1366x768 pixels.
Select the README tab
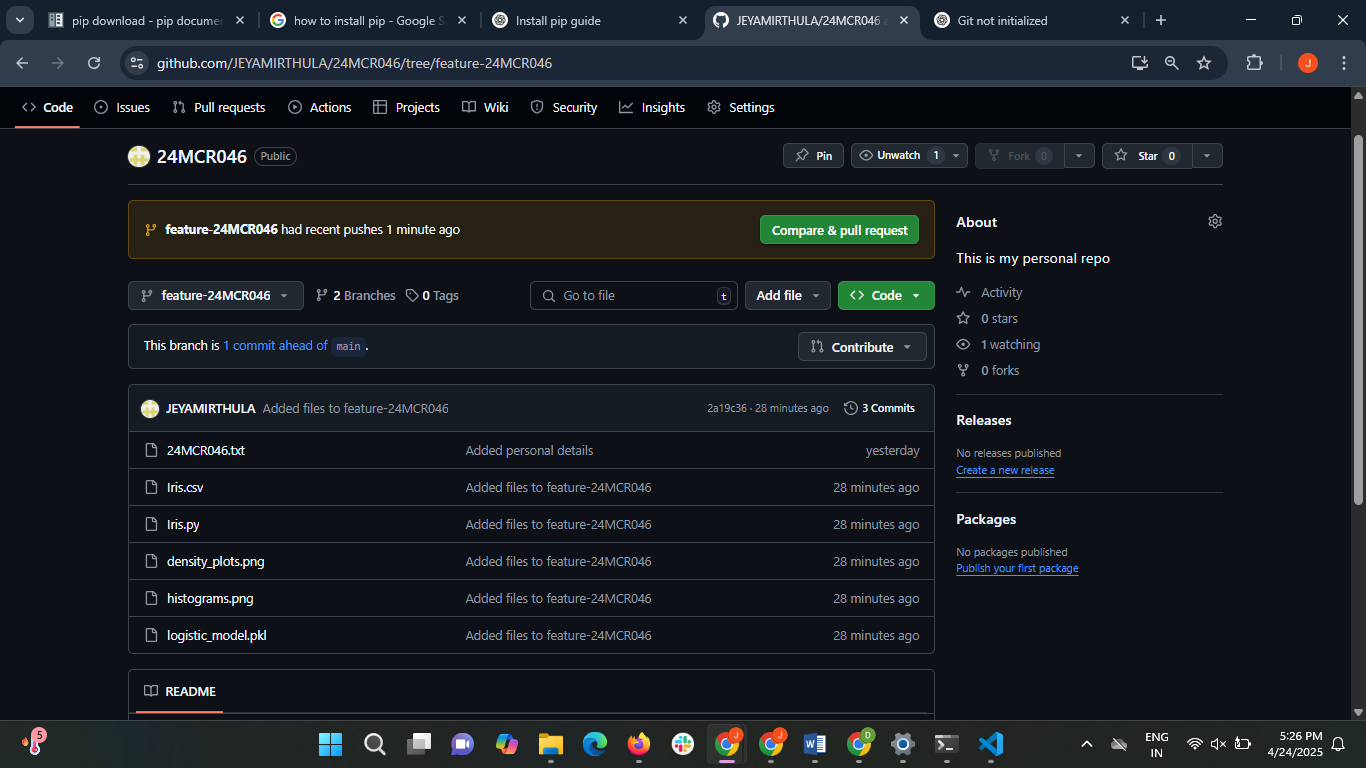[180, 691]
